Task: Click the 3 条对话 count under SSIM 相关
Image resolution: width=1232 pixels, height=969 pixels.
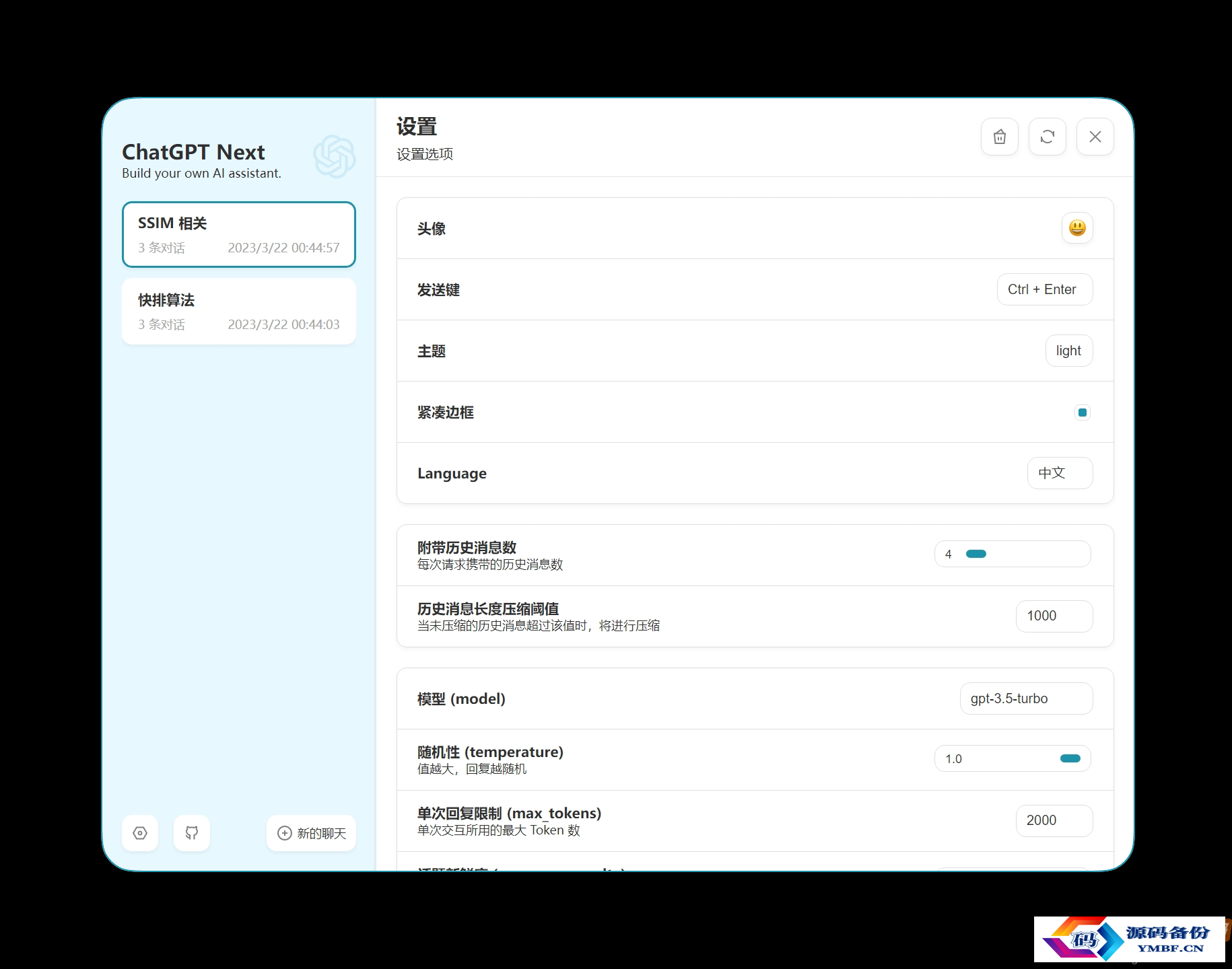Action: (162, 248)
